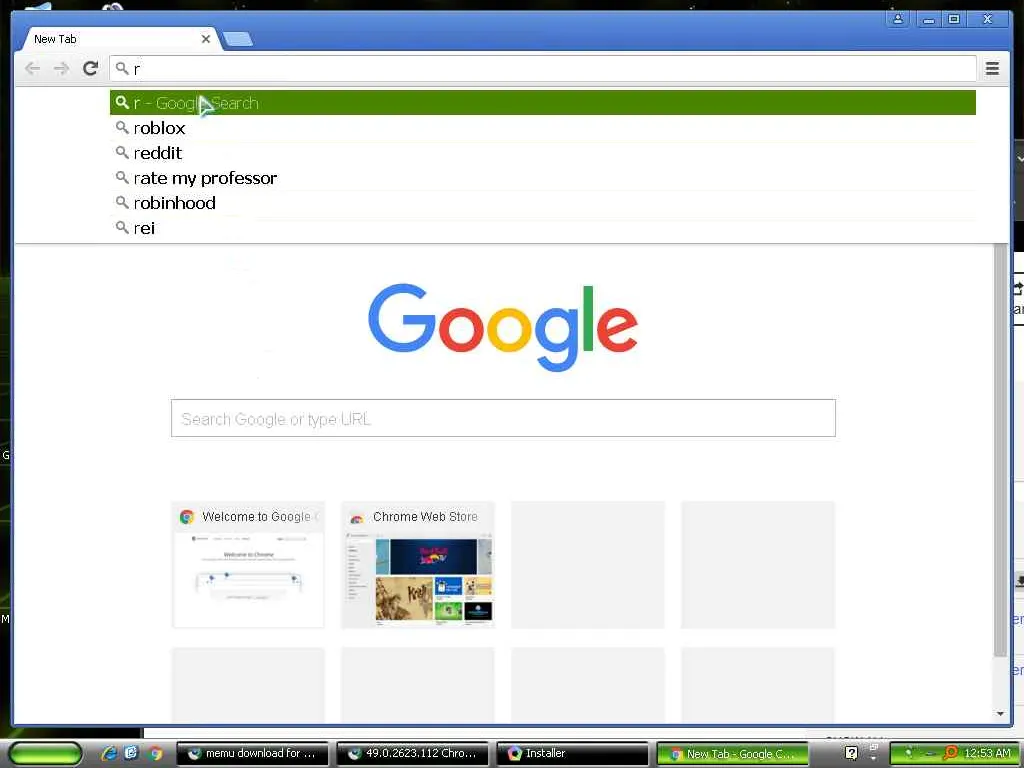The height and width of the screenshot is (768, 1024).
Task: Switch to 'New Tab - Google C...' taskbar button
Action: (x=732, y=754)
